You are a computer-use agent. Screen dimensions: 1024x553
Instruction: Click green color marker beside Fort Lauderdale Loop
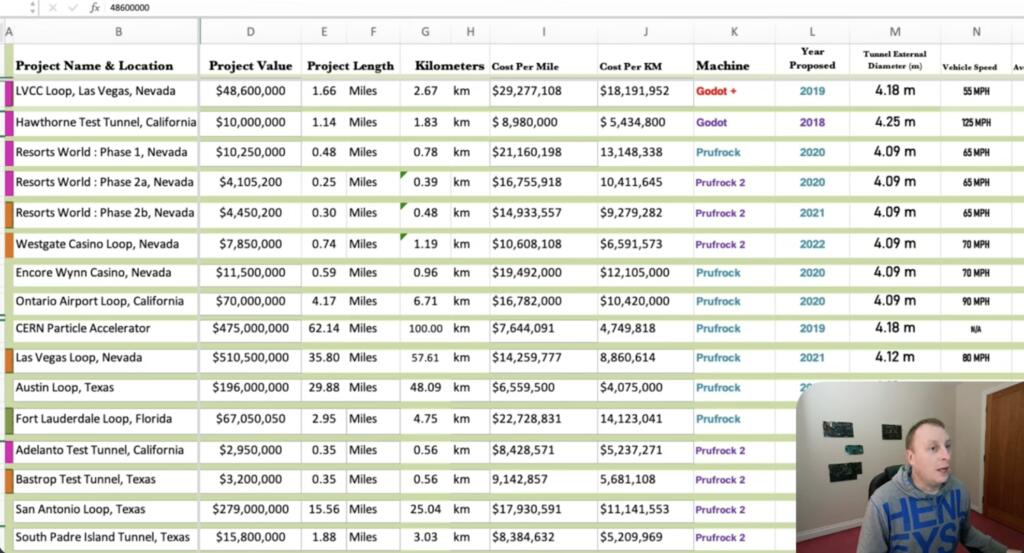tap(9, 419)
